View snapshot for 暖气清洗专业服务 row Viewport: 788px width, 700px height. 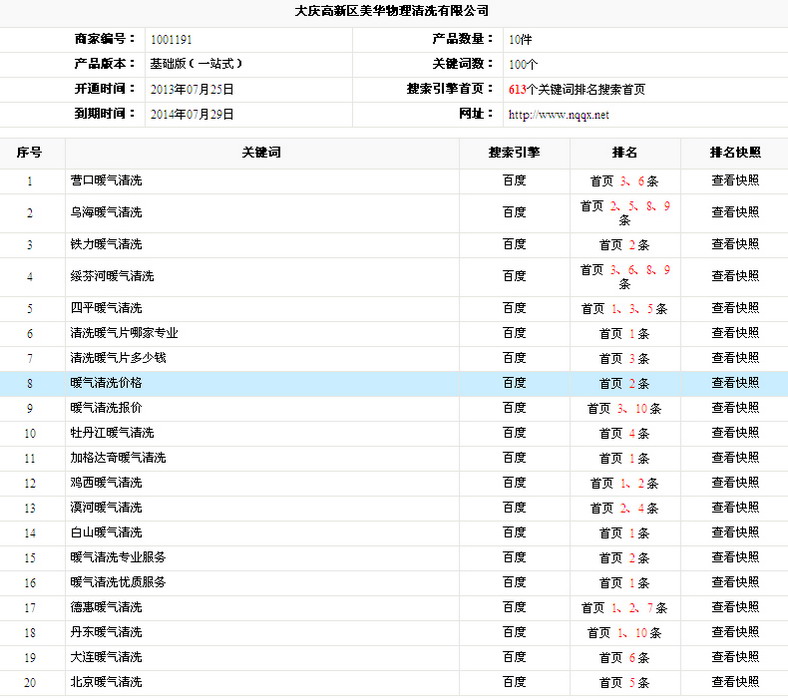[x=735, y=557]
